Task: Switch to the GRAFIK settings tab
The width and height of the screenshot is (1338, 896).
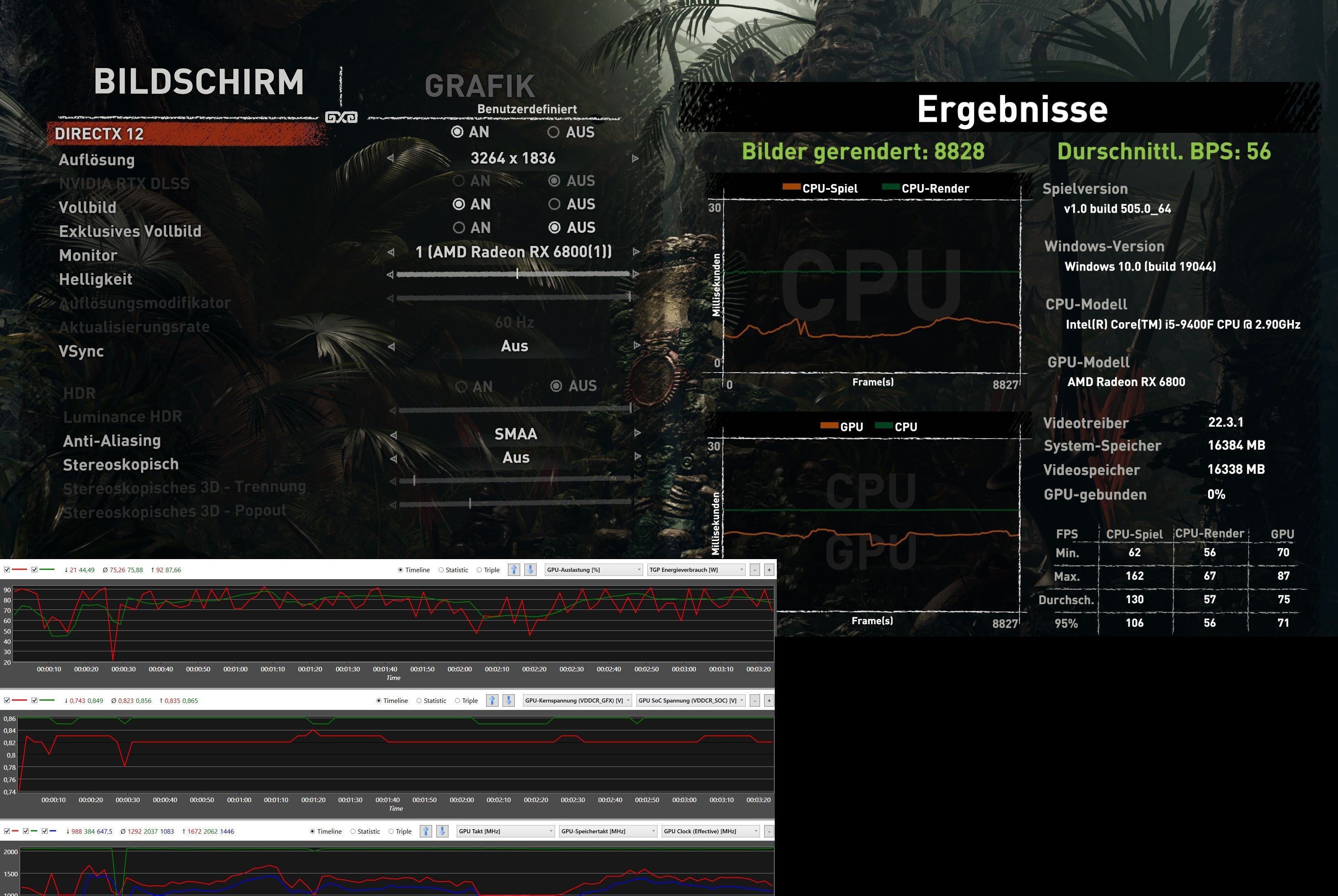Action: [x=480, y=86]
